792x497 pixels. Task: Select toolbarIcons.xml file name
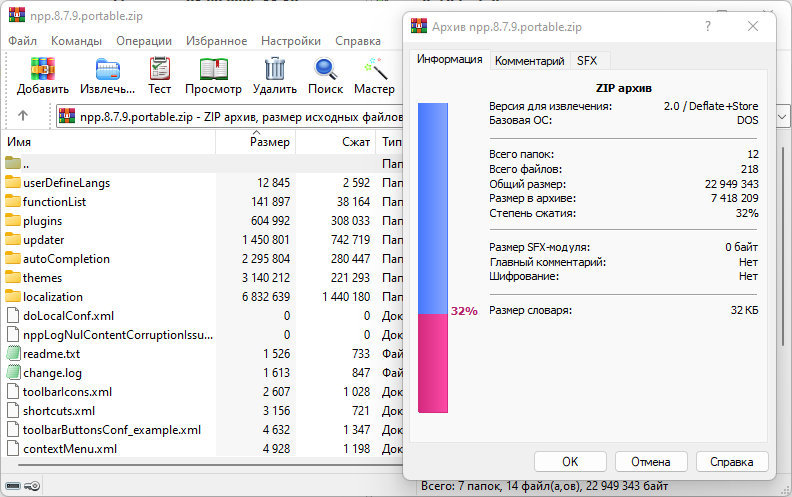tap(67, 391)
